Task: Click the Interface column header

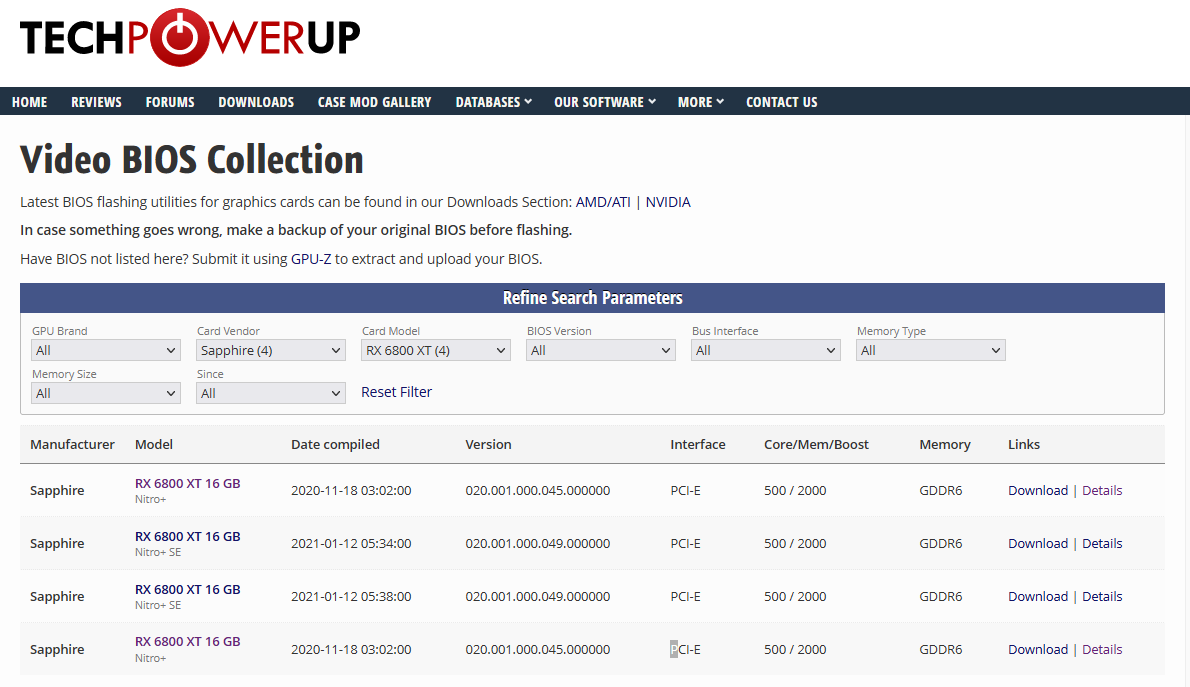Action: click(697, 445)
